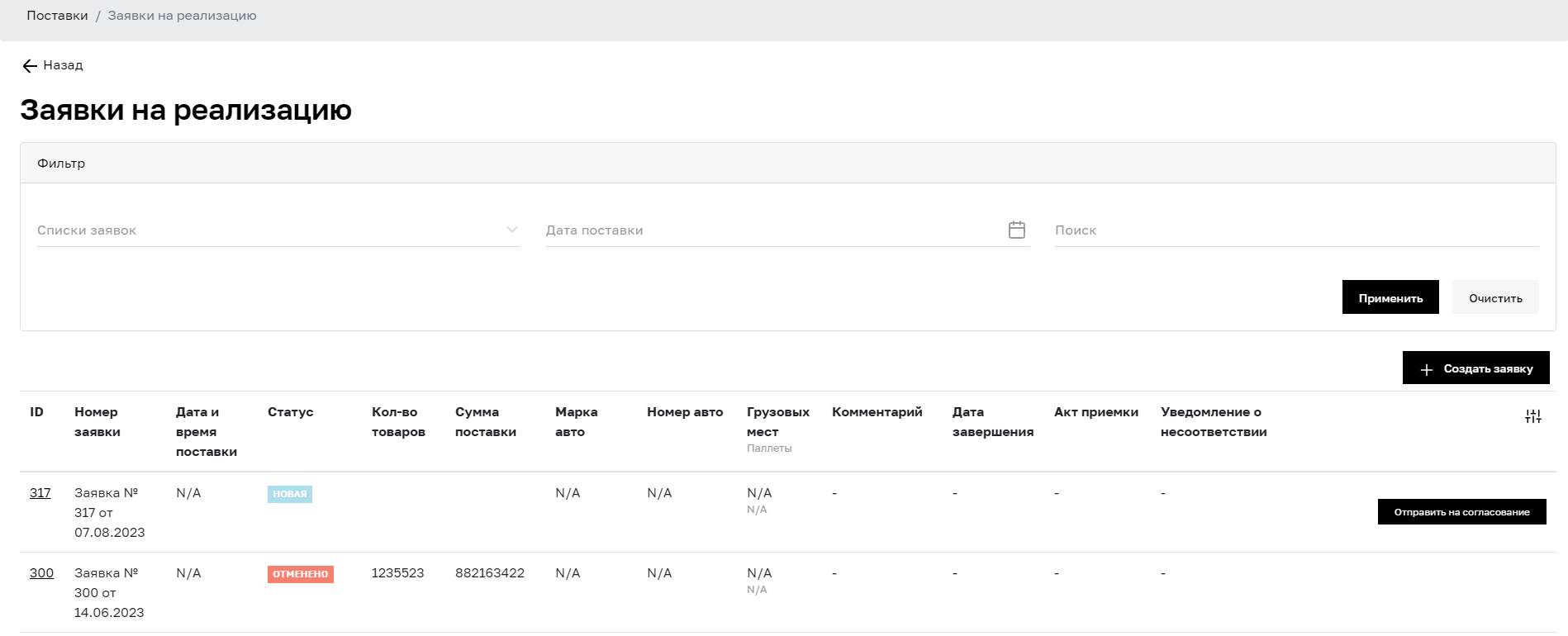Focus the Дата поставки field

[x=787, y=230]
